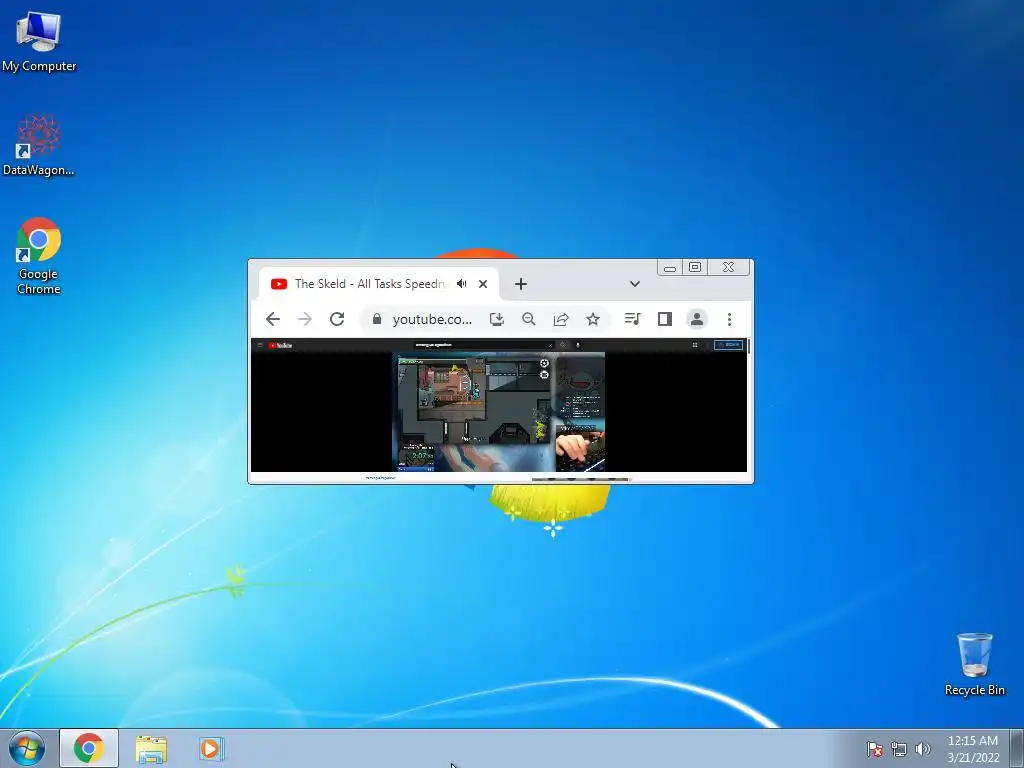Screen dimensions: 1024x768
Task: Open a new Chrome tab
Action: [520, 284]
